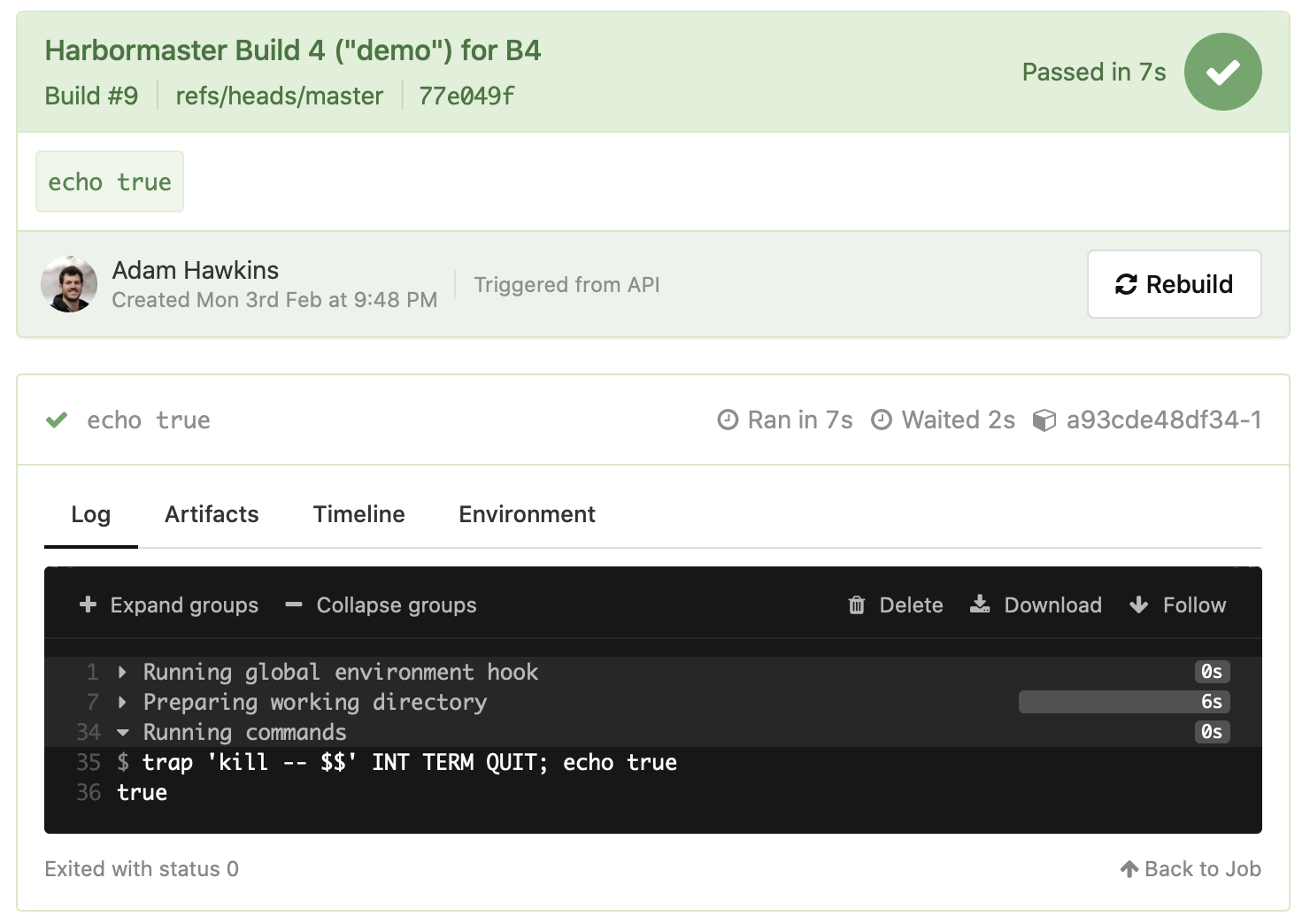Click the 6s duration progress bar
The image size is (1310, 924).
pyautogui.click(x=1122, y=702)
